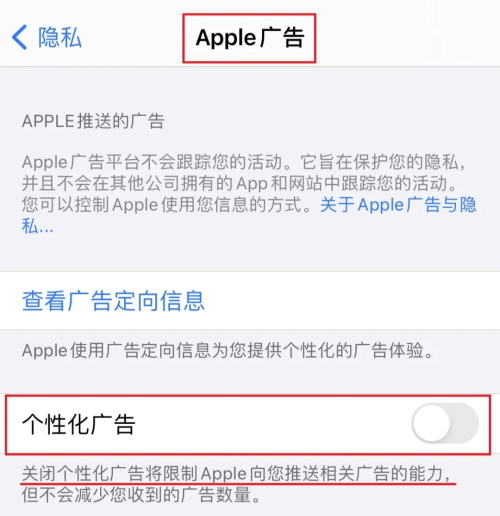Image resolution: width=500 pixels, height=516 pixels.
Task: Tap the APPLE推送的广告 section header
Action: 93,121
